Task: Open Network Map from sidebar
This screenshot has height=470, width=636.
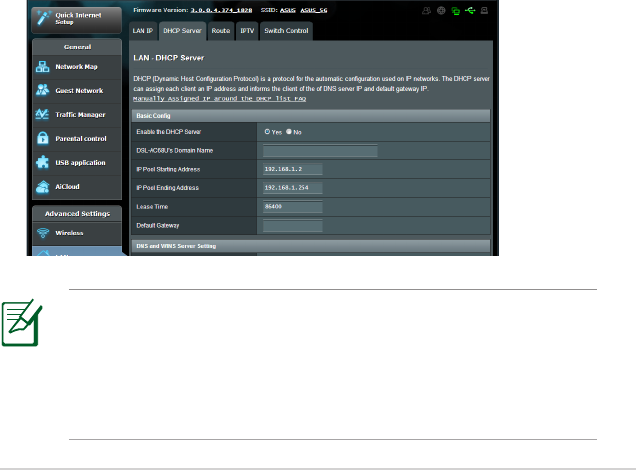Action: pyautogui.click(x=77, y=67)
